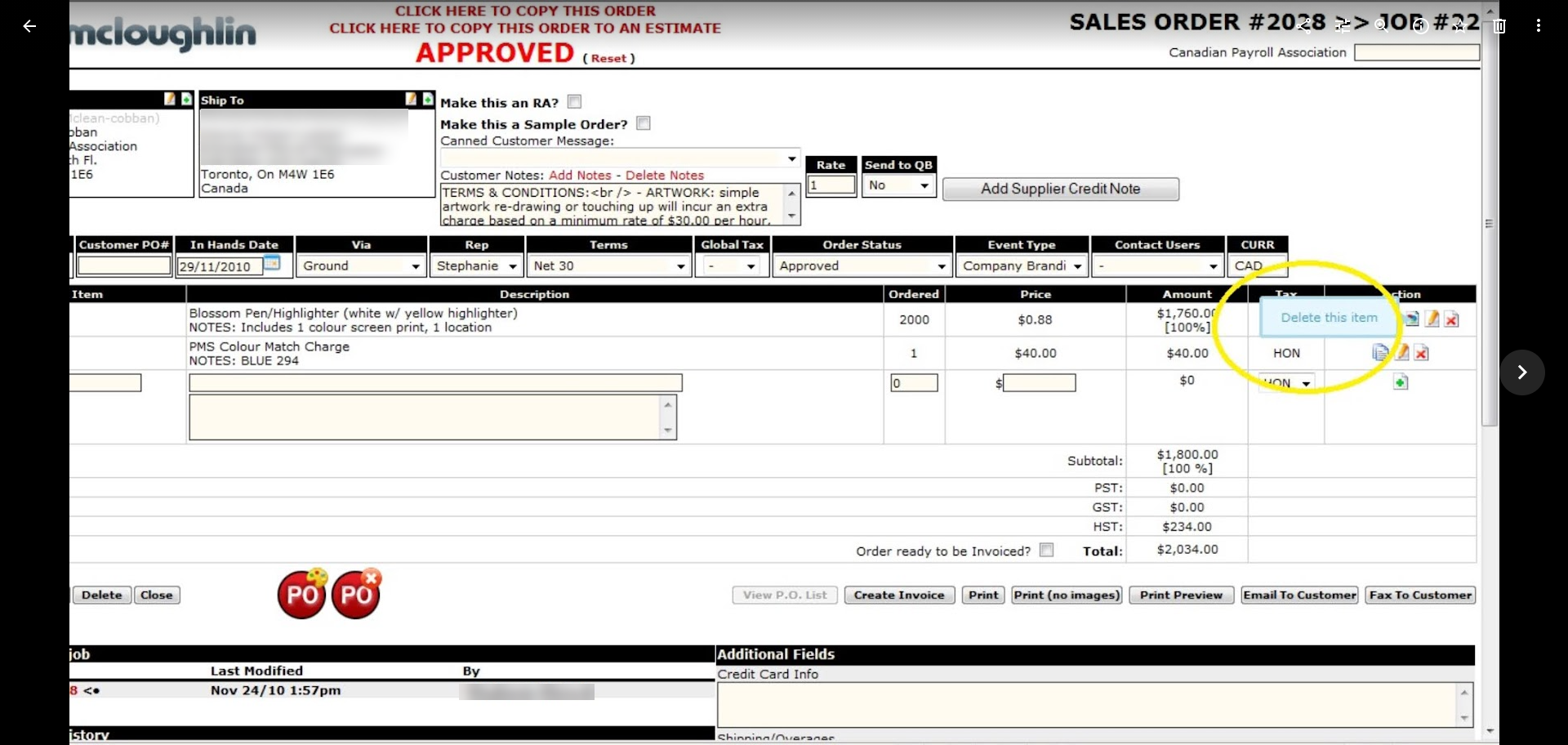The height and width of the screenshot is (745, 1568).
Task: Click the Create Invoice button
Action: point(898,595)
